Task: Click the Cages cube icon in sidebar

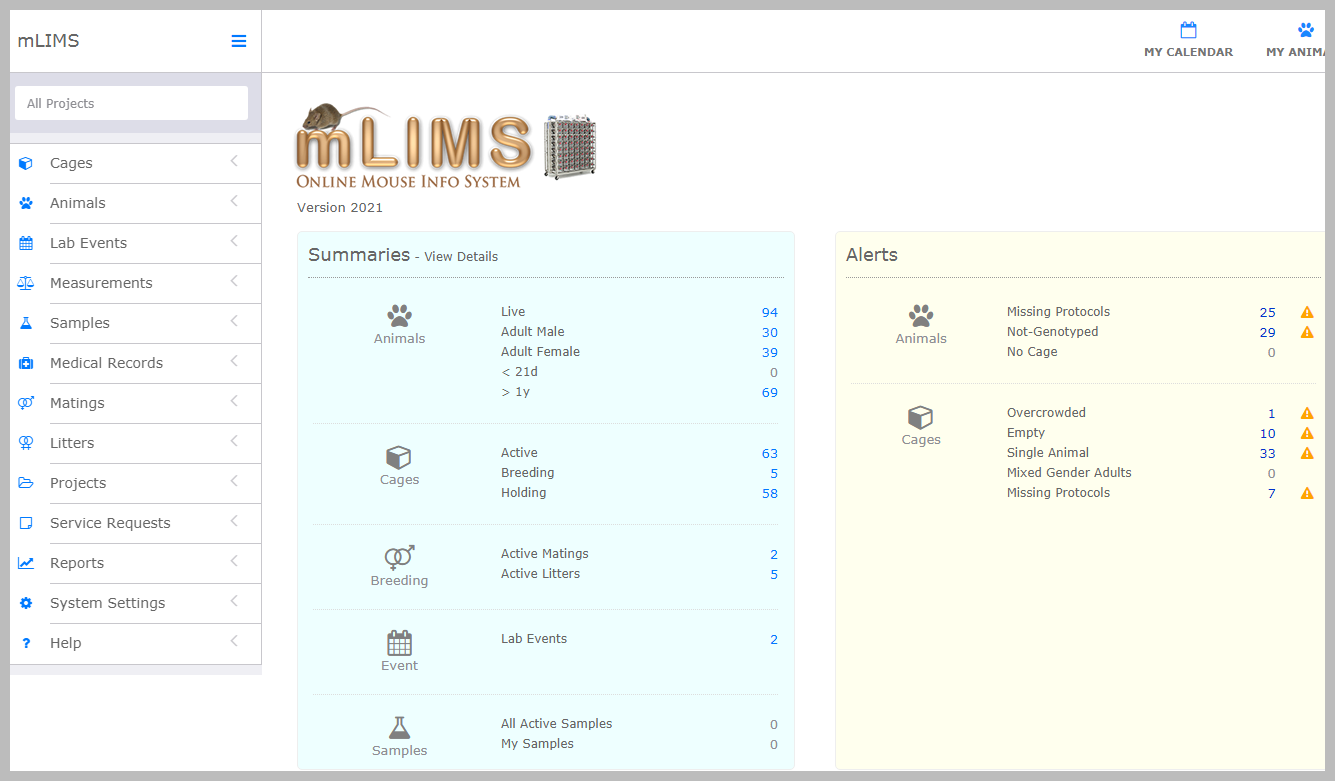Action: tap(26, 163)
